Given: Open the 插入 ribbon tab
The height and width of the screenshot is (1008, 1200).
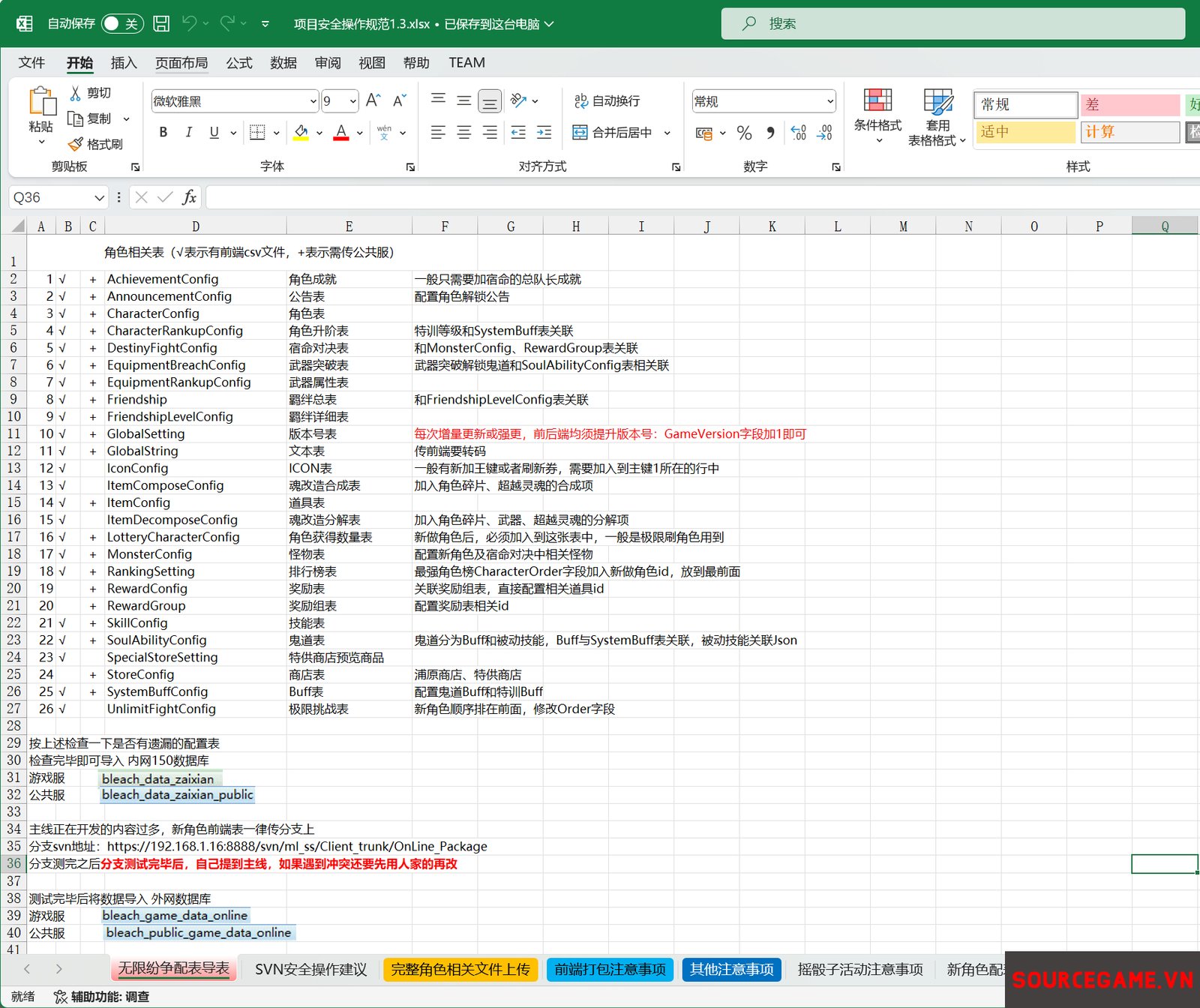Looking at the screenshot, I should pyautogui.click(x=124, y=63).
